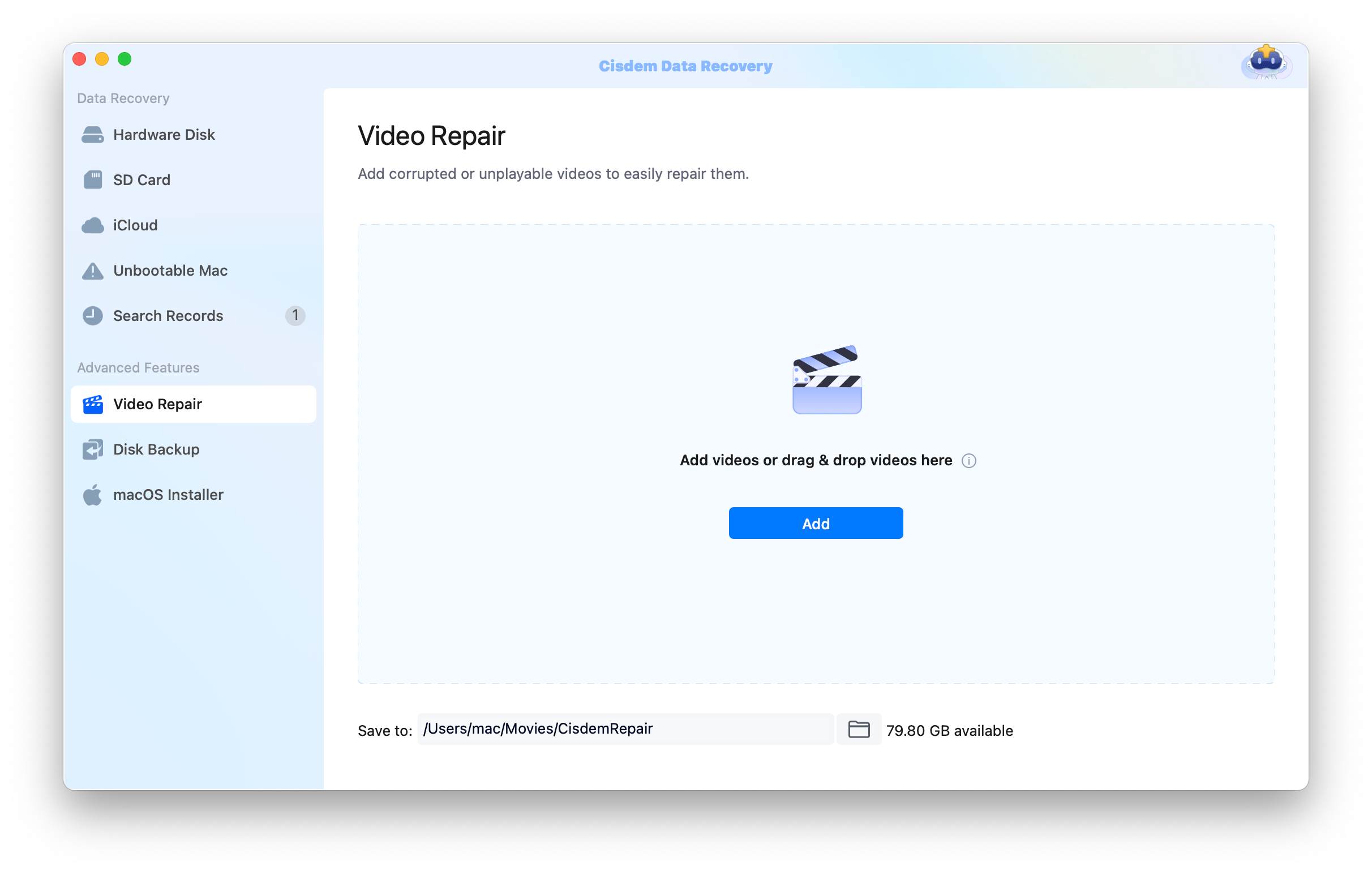Select the iCloud recovery icon
Screen dimensions: 1372x874
93,225
